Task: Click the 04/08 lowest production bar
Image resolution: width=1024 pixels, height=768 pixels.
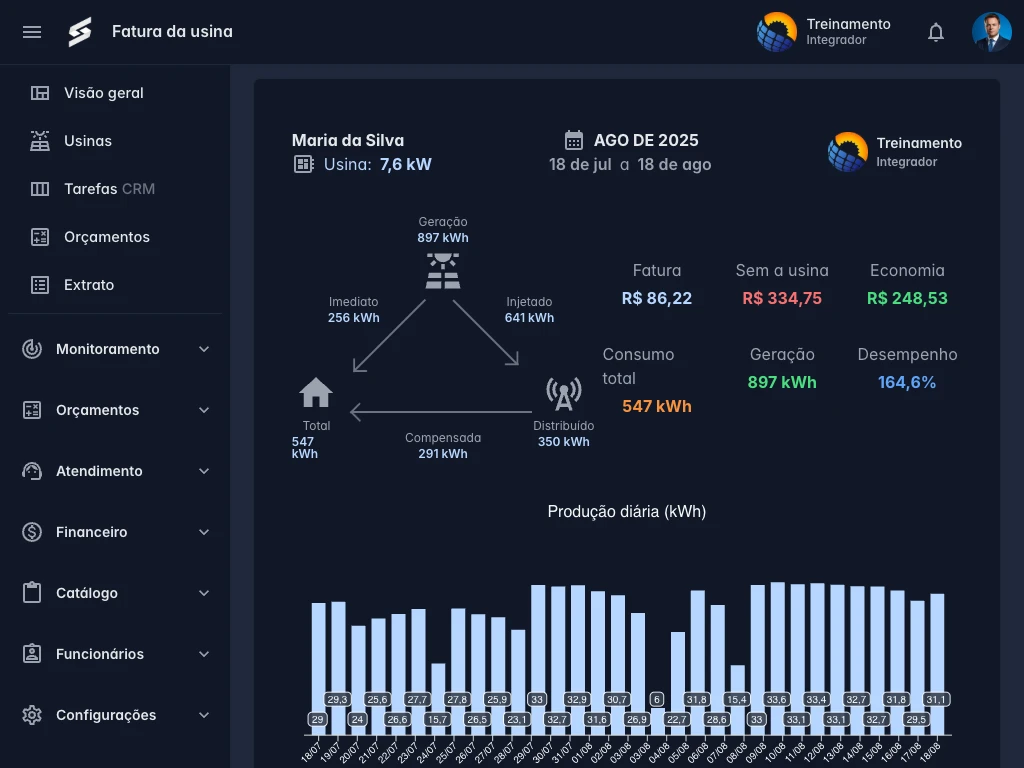Action: coord(657,722)
